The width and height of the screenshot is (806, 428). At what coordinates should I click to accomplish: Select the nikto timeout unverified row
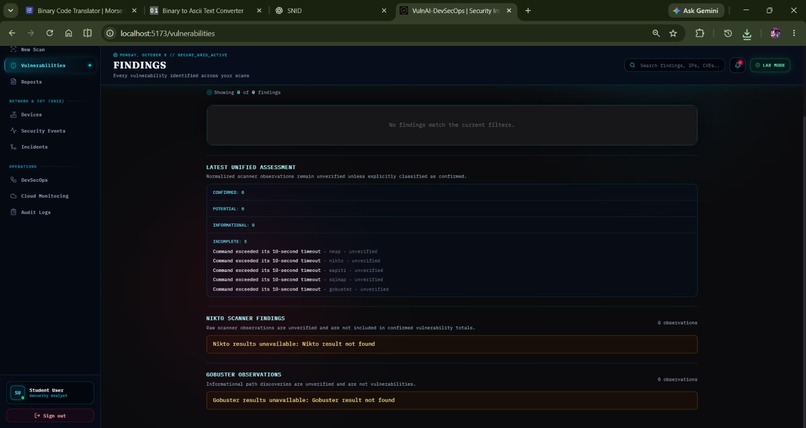297,261
